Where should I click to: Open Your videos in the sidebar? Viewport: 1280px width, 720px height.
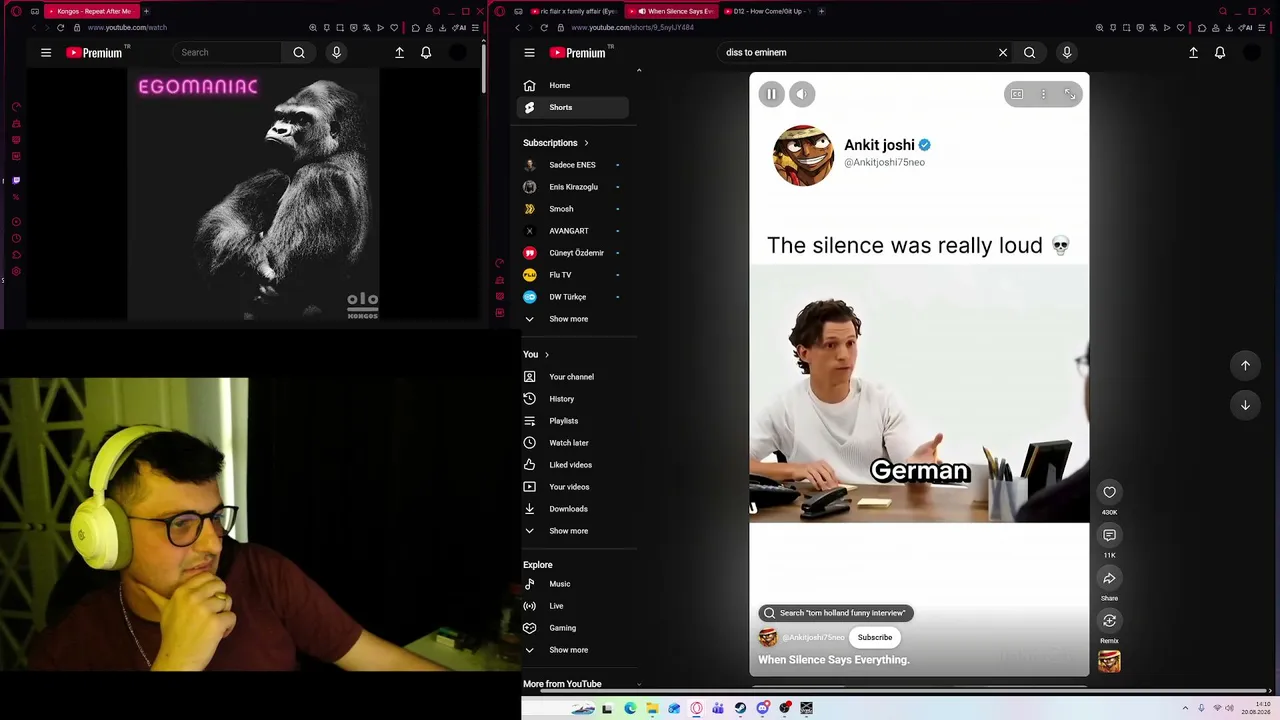574,487
